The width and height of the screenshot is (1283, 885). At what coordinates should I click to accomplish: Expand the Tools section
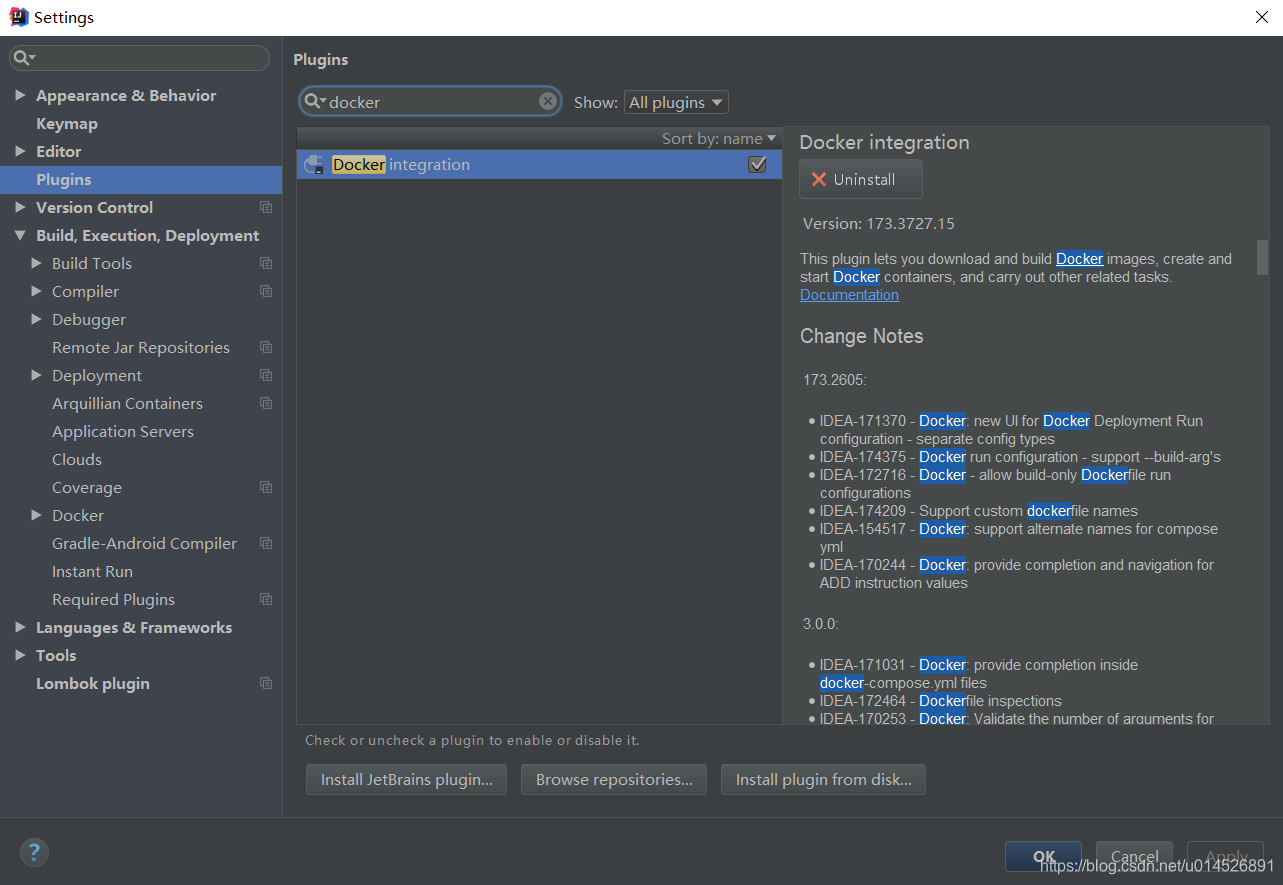coord(20,655)
